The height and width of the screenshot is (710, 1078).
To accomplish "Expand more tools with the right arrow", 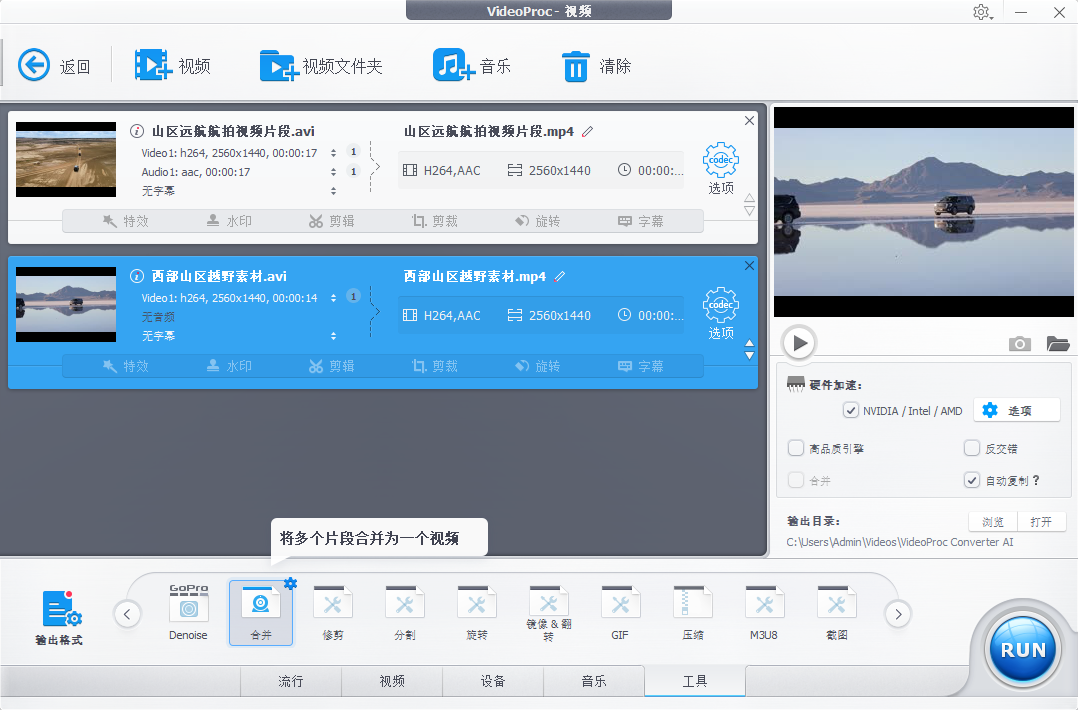I will 897,614.
